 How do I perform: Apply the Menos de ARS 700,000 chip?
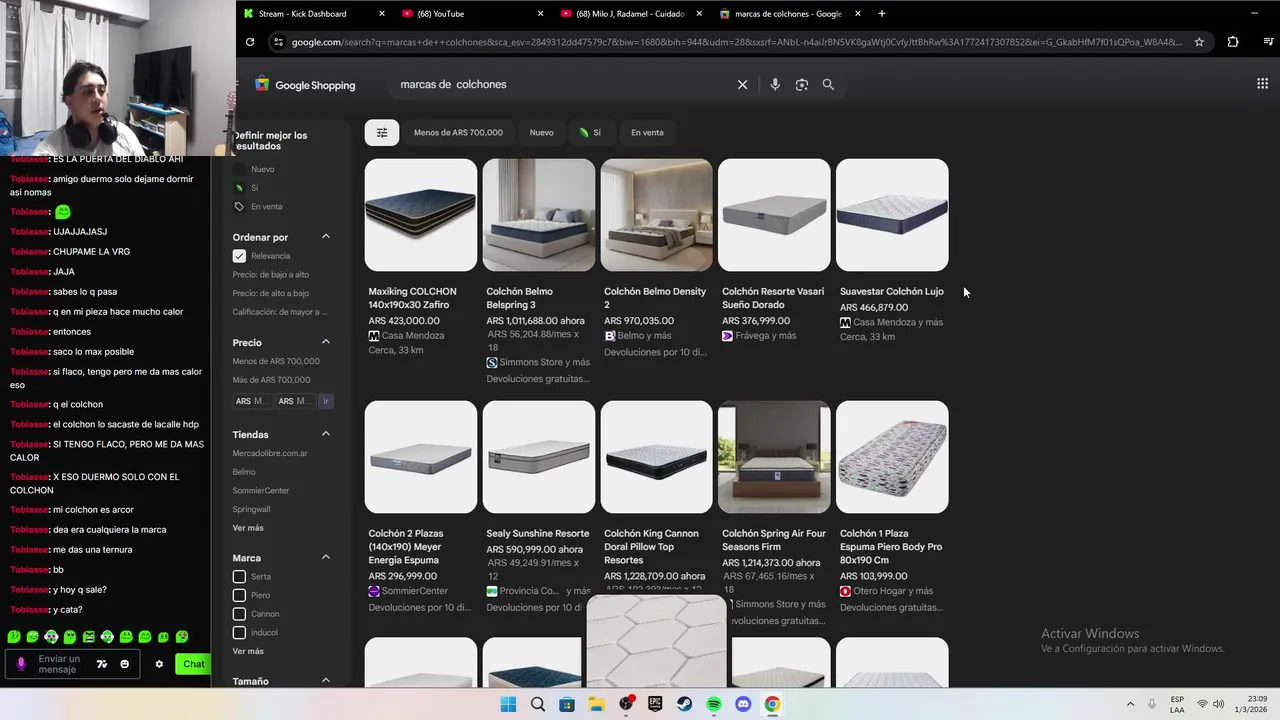coord(458,132)
